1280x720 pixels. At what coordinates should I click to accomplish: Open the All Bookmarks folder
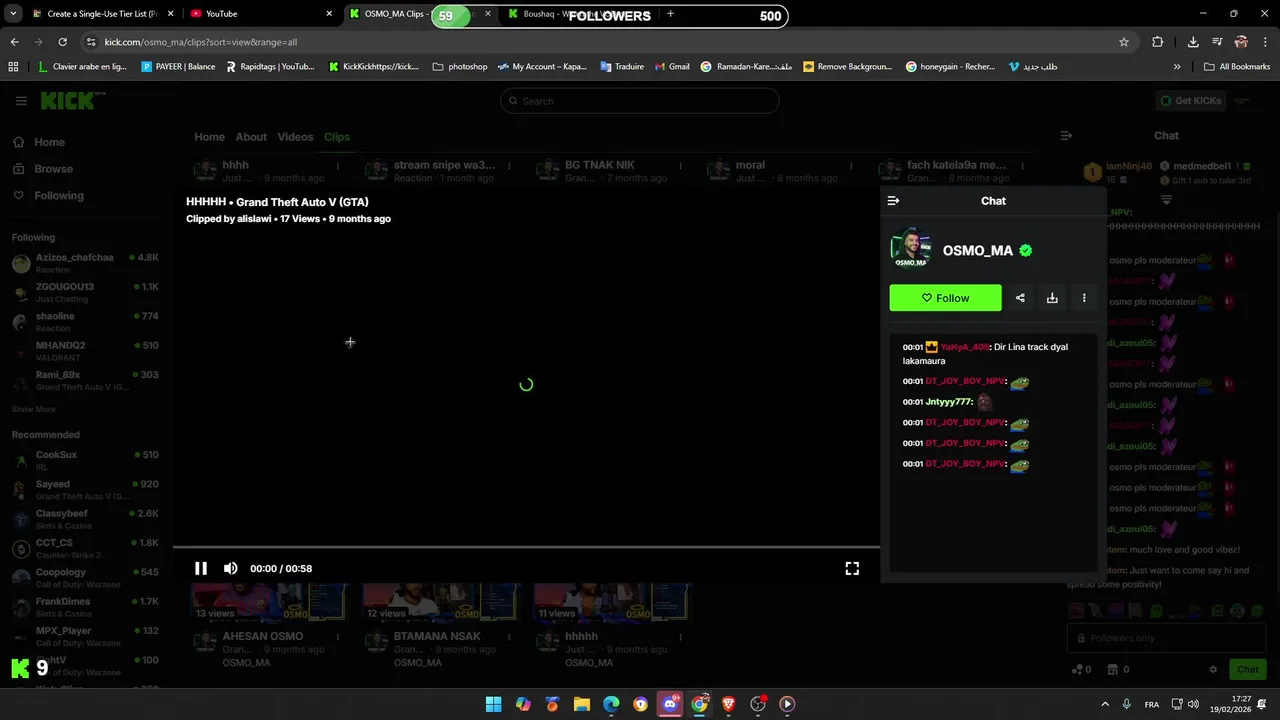tap(1237, 67)
